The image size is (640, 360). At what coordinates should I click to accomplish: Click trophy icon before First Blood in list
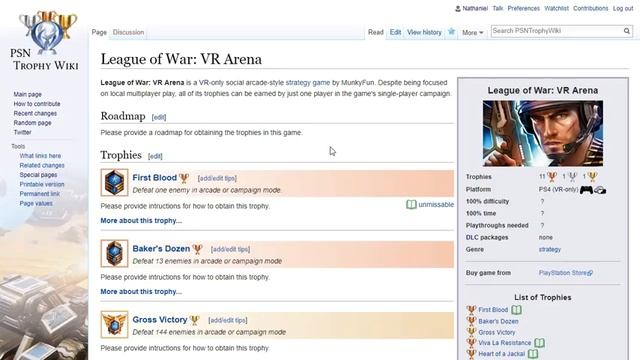click(x=471, y=310)
